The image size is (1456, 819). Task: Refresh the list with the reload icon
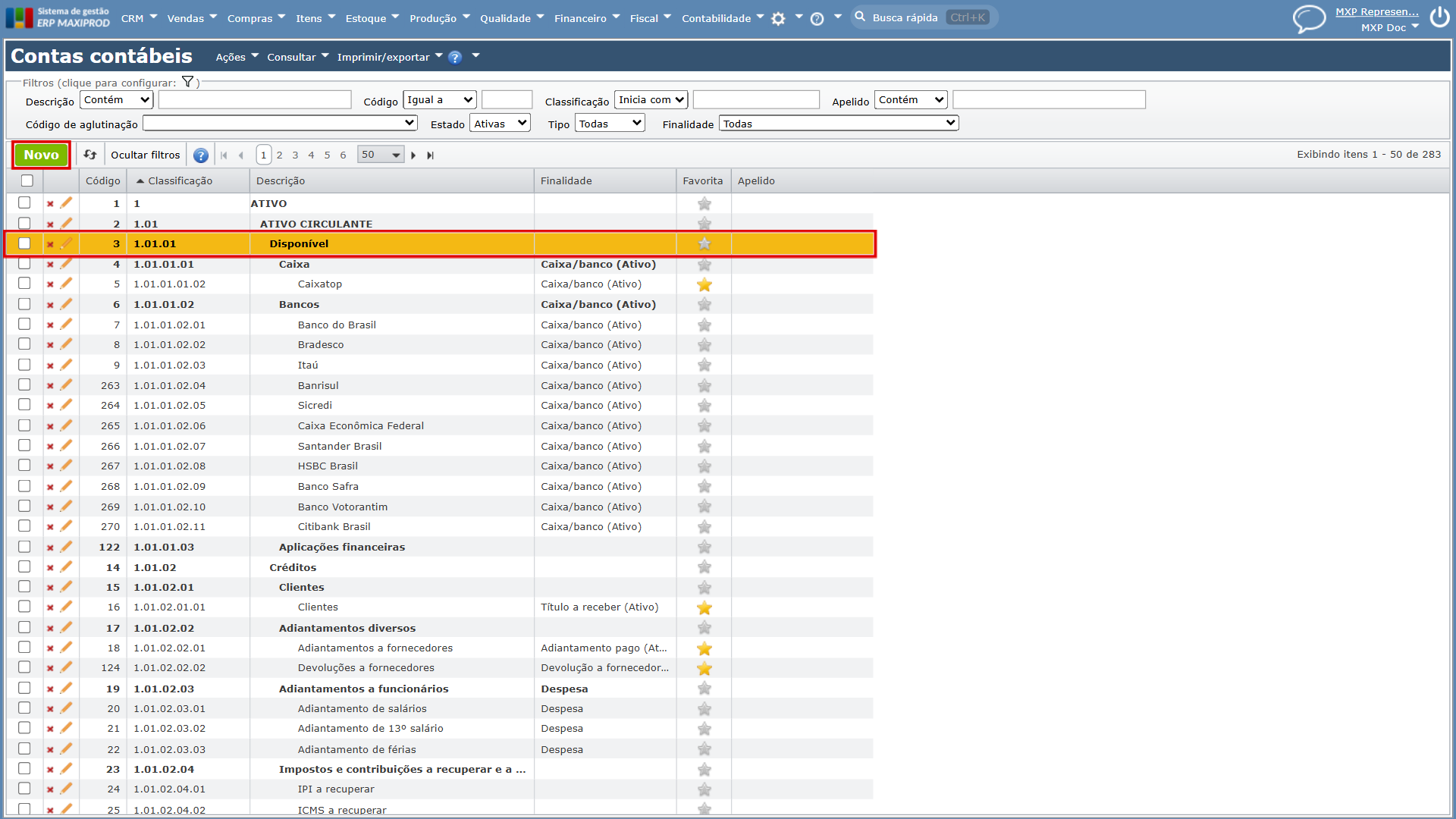[90, 155]
